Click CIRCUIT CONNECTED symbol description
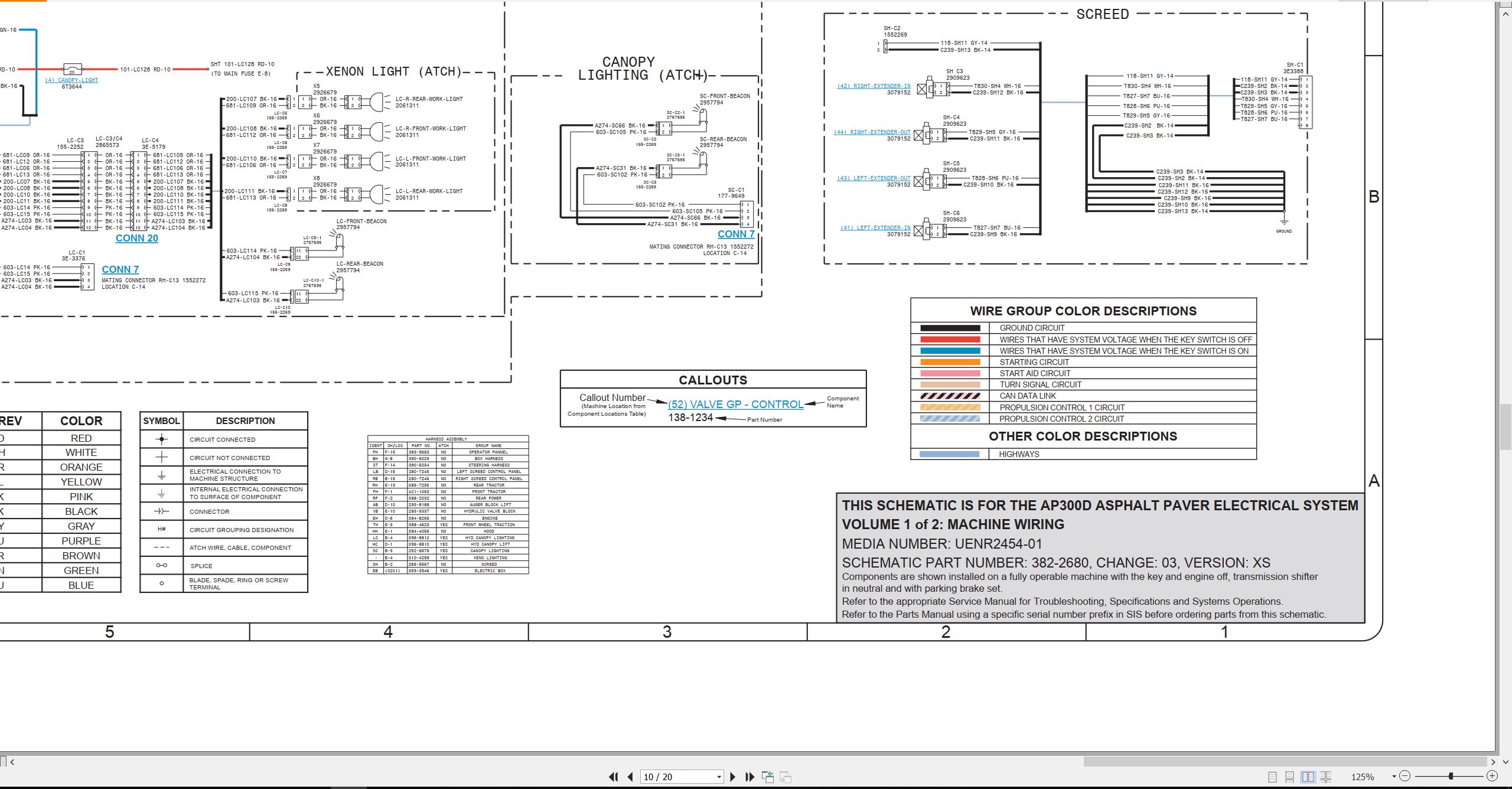Image resolution: width=1512 pixels, height=789 pixels. (x=223, y=439)
